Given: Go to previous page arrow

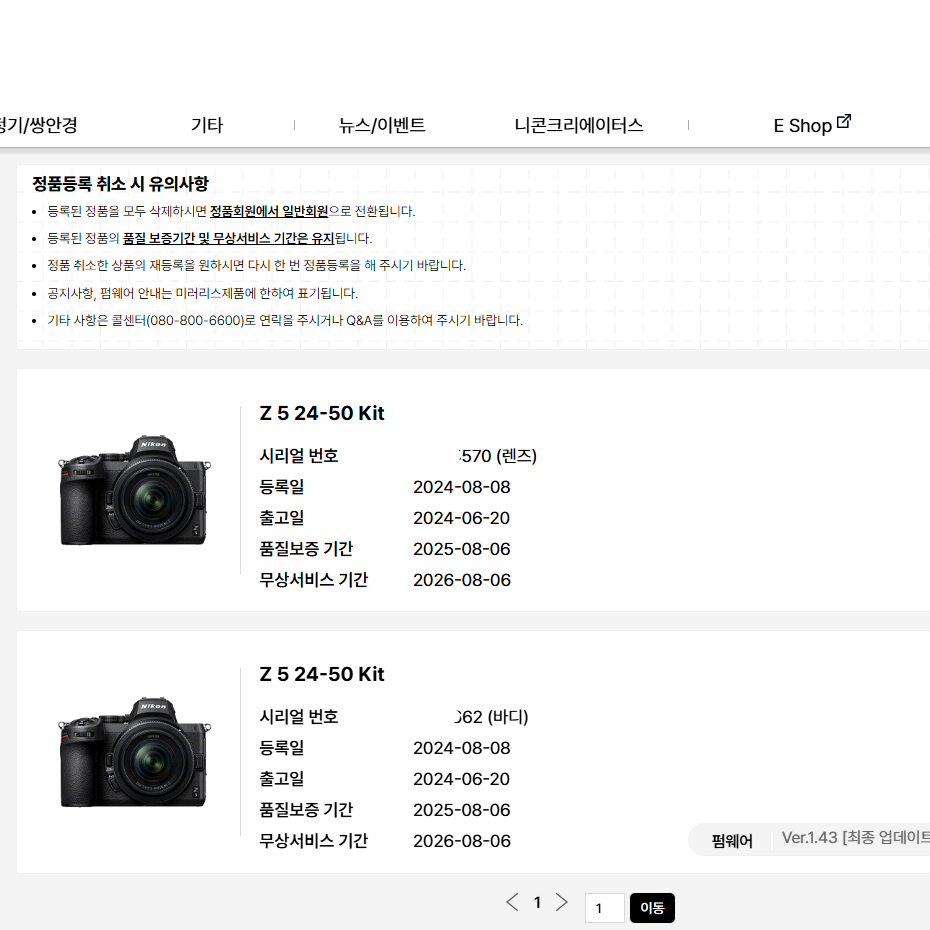Looking at the screenshot, I should click(512, 902).
